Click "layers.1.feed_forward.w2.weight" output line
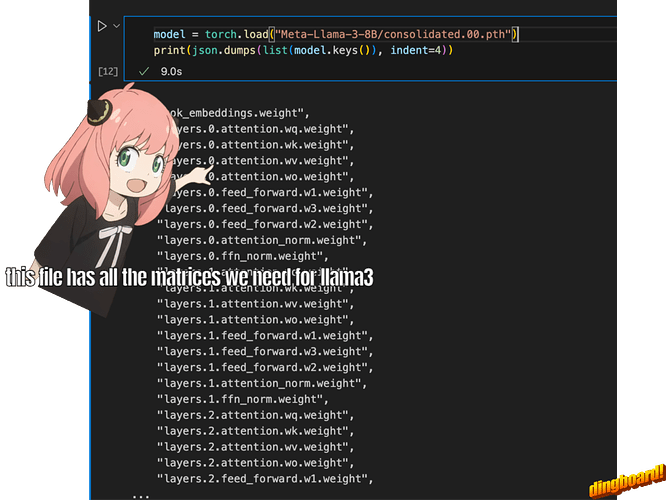 pos(265,367)
